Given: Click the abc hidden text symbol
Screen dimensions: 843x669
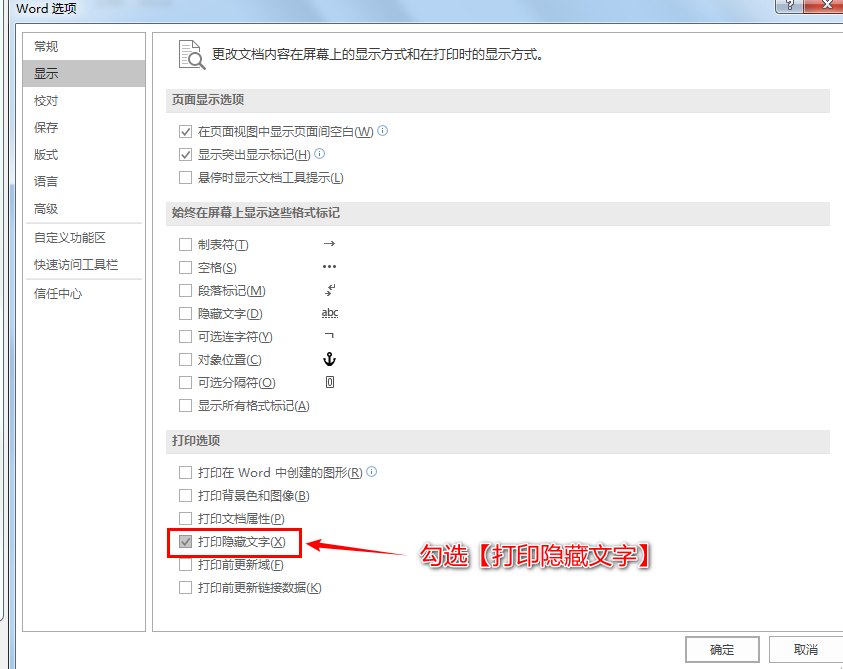Looking at the screenshot, I should pyautogui.click(x=330, y=313).
